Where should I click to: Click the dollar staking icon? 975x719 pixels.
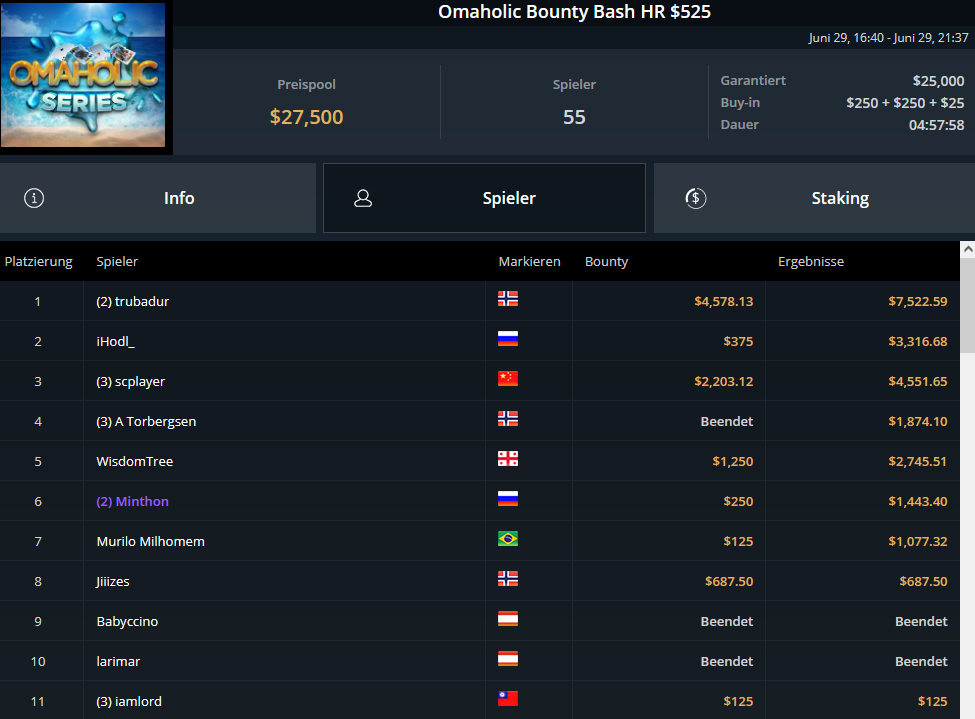click(x=695, y=198)
